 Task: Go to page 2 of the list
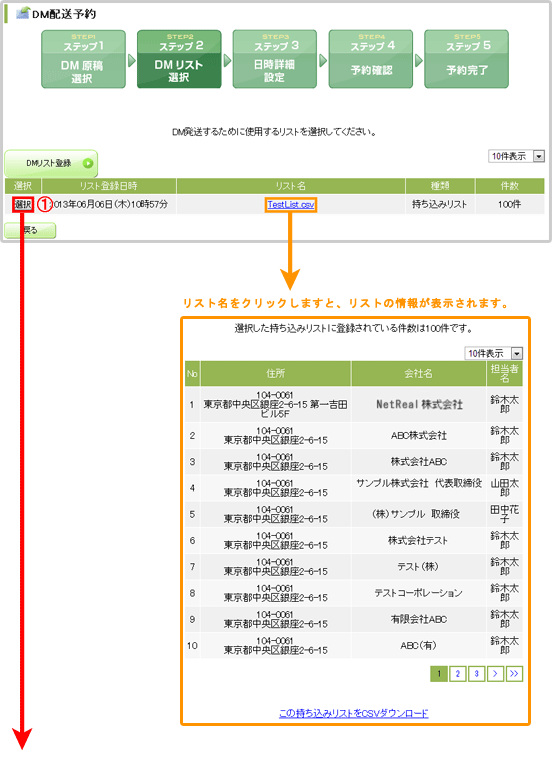pyautogui.click(x=457, y=673)
